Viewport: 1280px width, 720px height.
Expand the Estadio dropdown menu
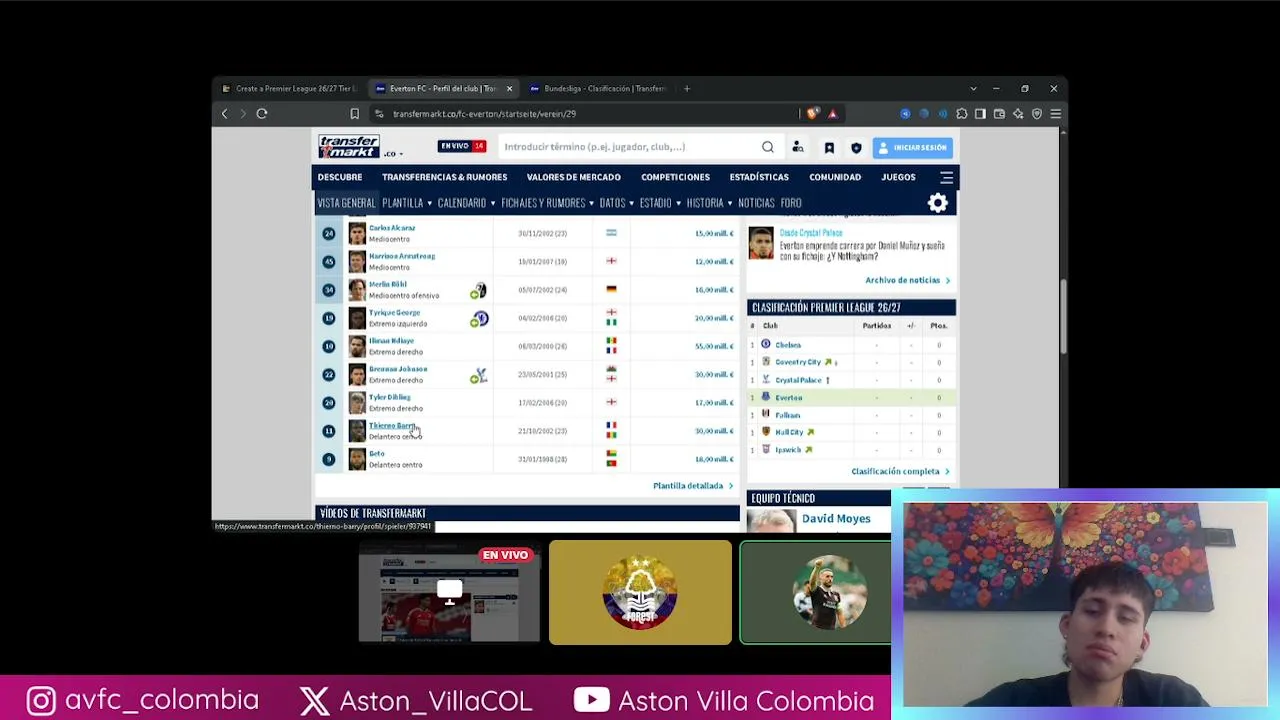pos(660,203)
